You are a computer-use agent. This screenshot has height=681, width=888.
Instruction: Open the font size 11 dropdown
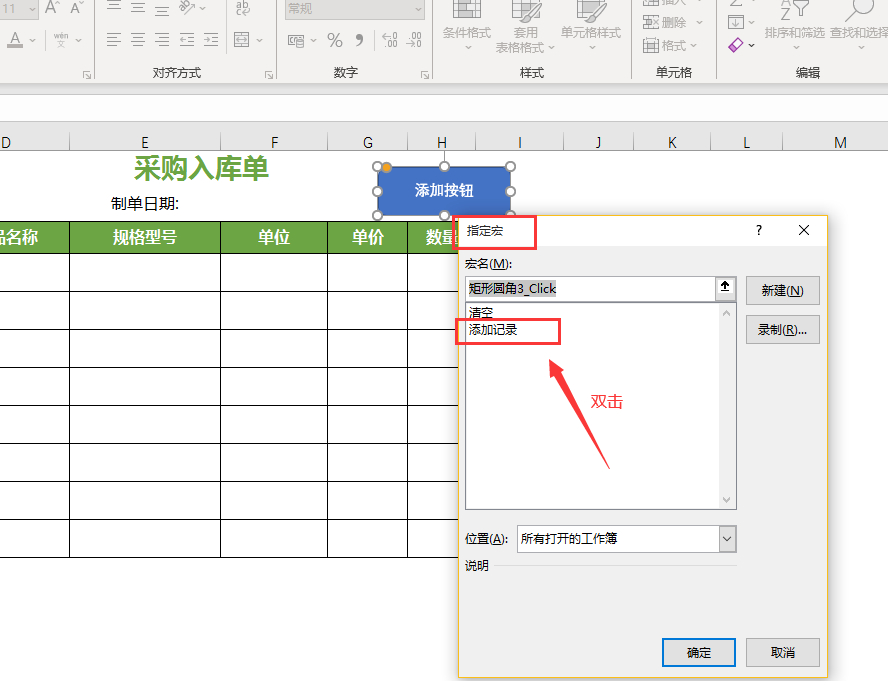click(x=32, y=8)
